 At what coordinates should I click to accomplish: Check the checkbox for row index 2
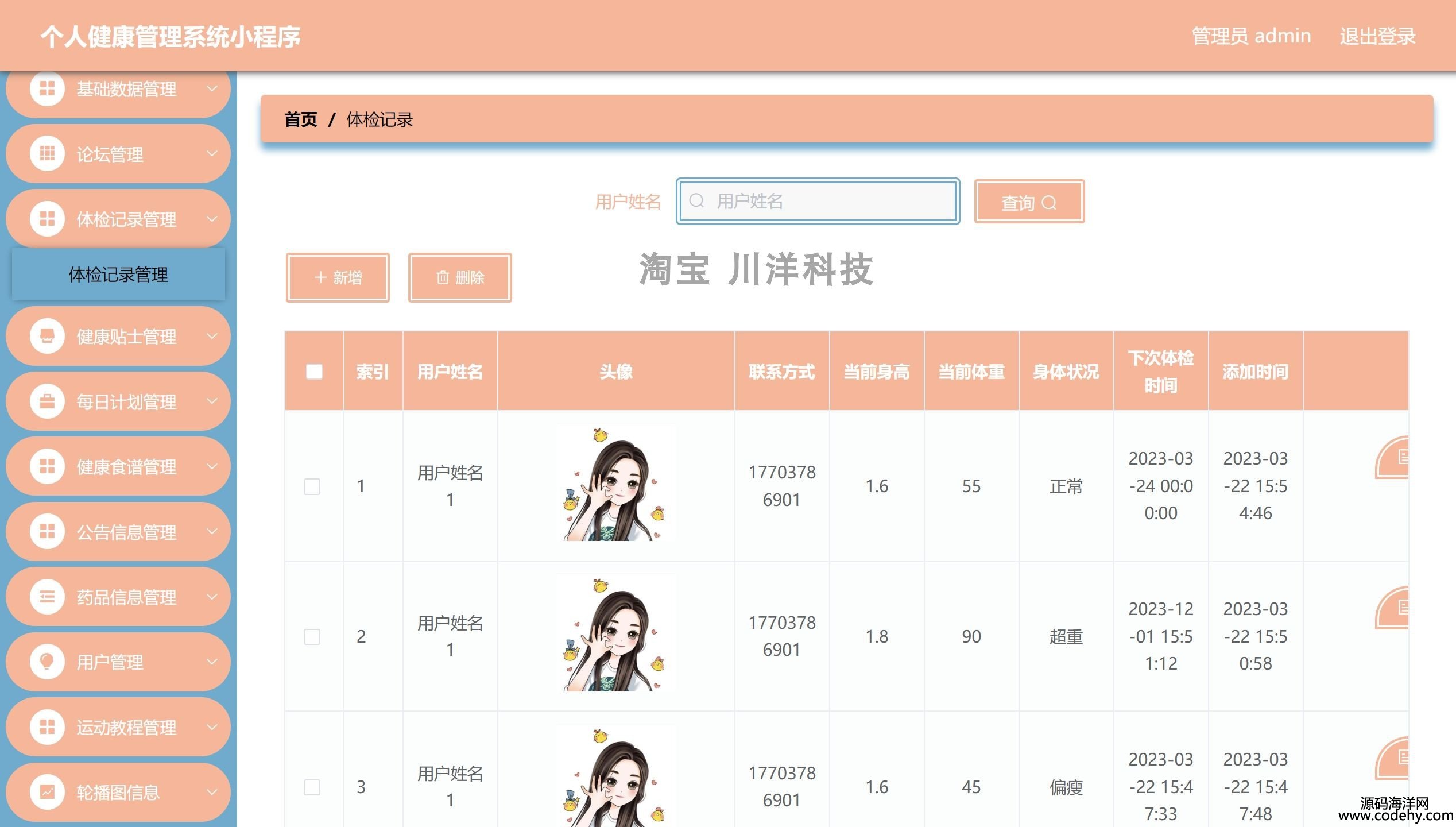312,636
